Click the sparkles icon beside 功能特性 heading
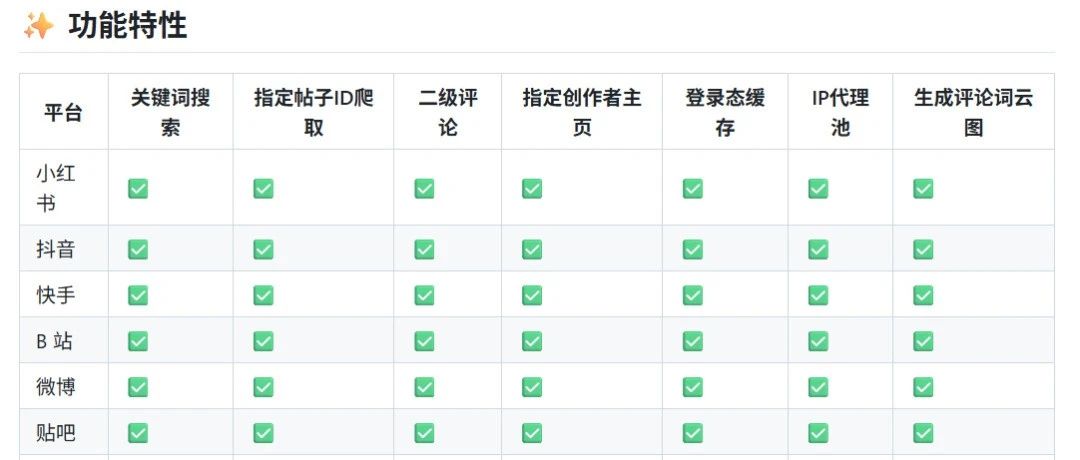The width and height of the screenshot is (1080, 460). [x=39, y=26]
